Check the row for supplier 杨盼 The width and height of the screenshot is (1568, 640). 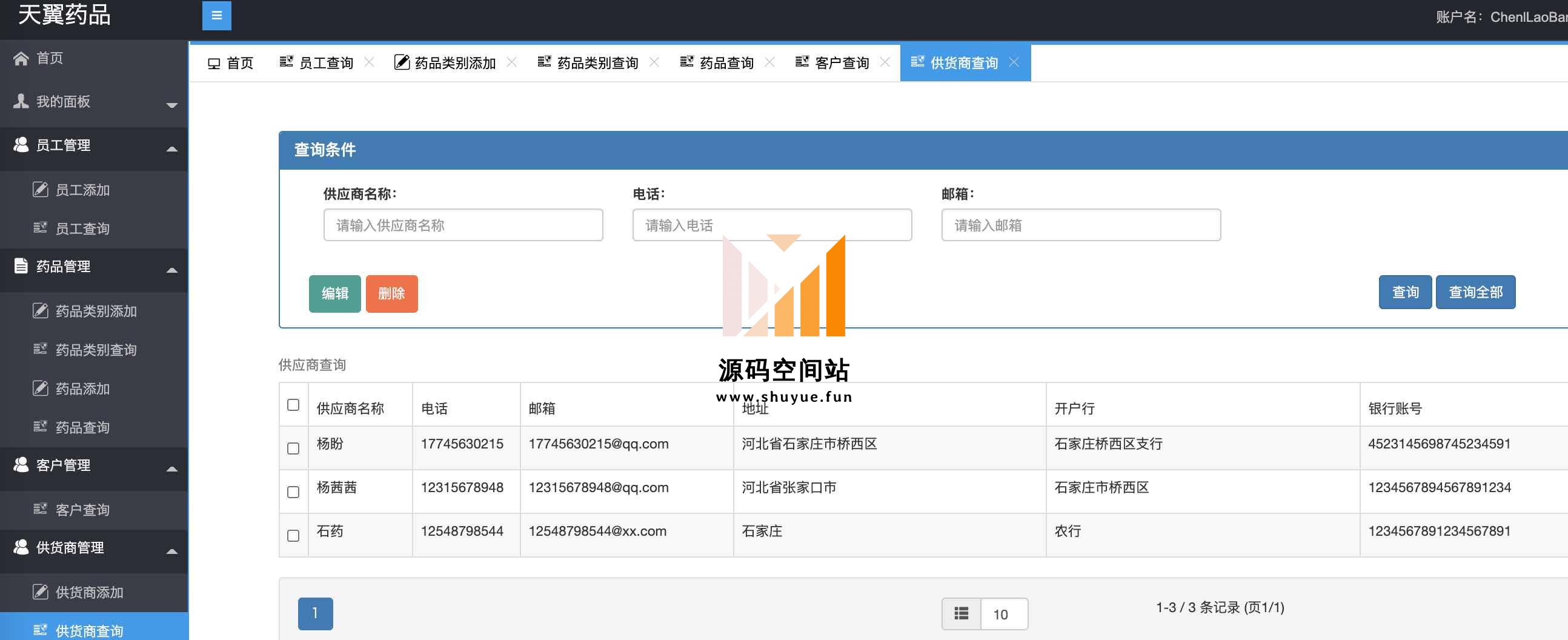coord(293,449)
